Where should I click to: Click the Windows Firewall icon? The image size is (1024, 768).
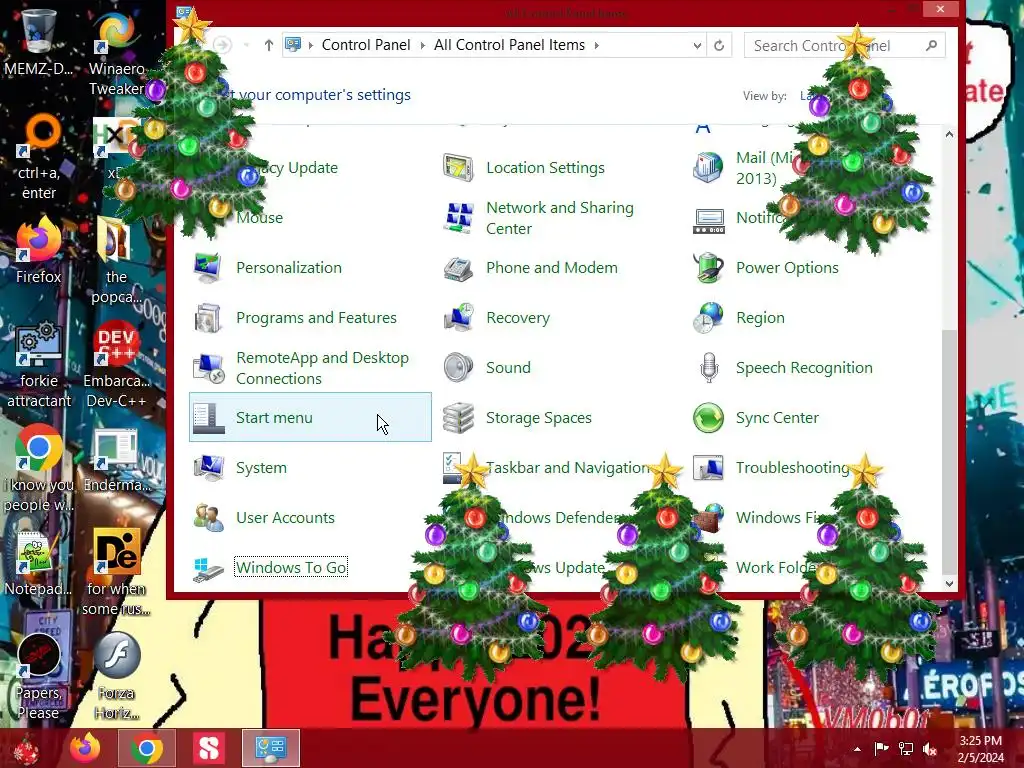coord(708,518)
